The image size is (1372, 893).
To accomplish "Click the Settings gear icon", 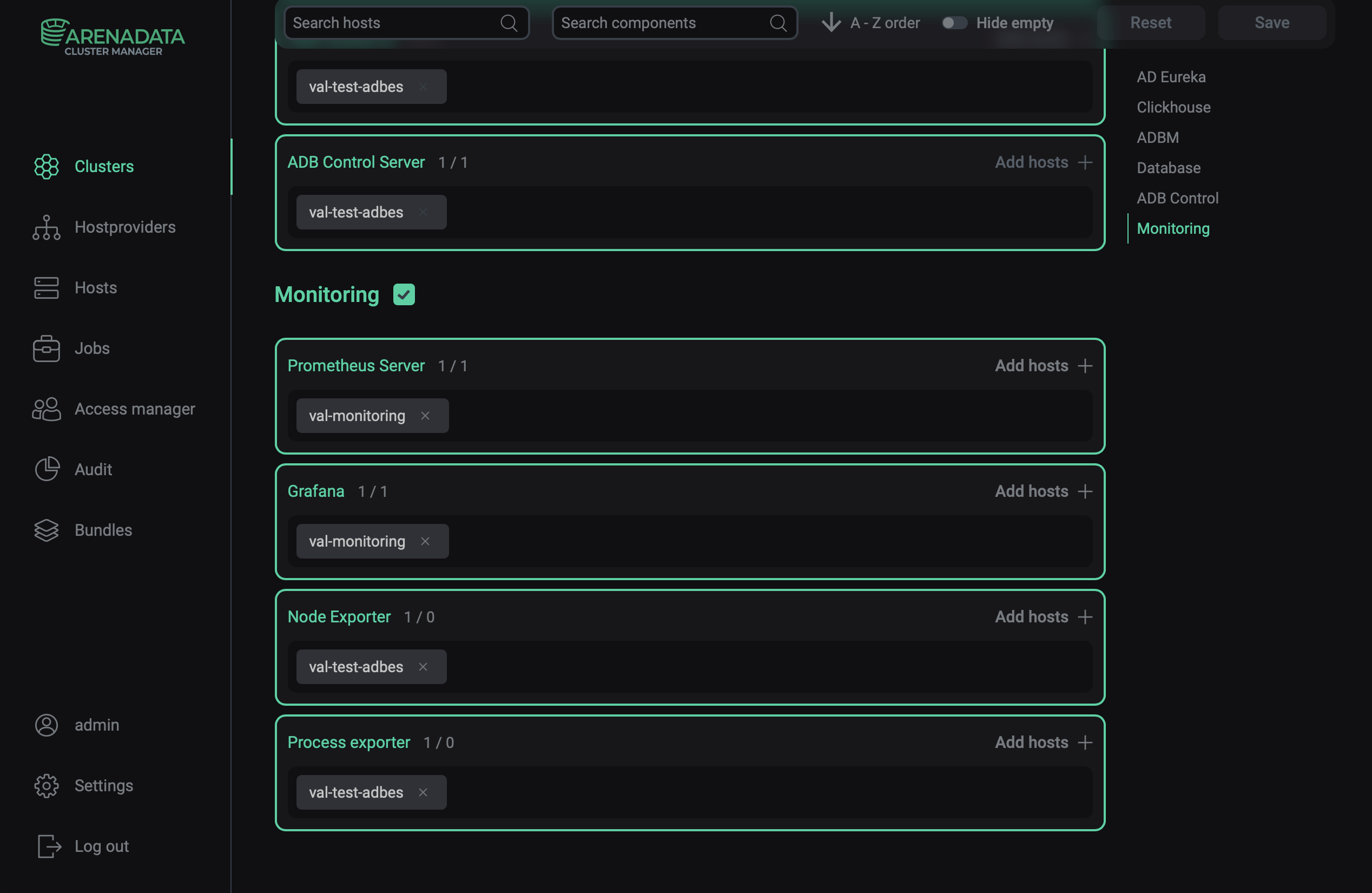I will pos(46,785).
